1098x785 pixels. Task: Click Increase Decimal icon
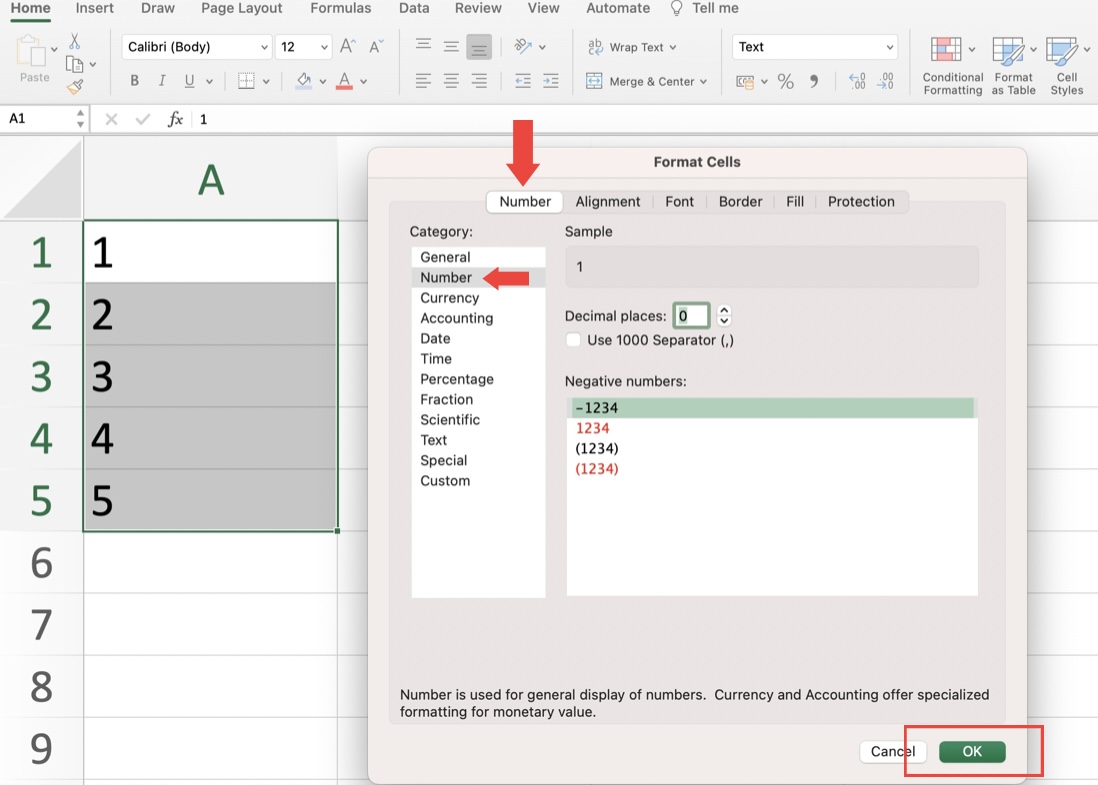click(x=857, y=81)
